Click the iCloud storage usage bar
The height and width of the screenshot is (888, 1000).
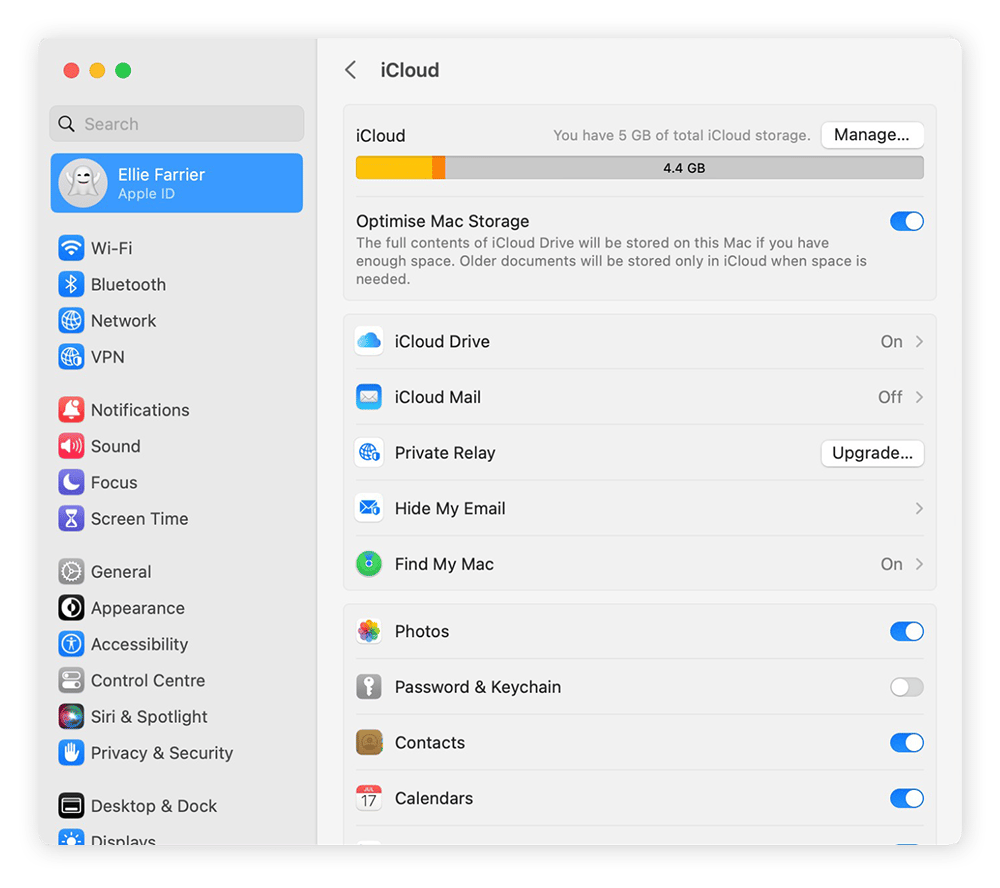pos(640,168)
